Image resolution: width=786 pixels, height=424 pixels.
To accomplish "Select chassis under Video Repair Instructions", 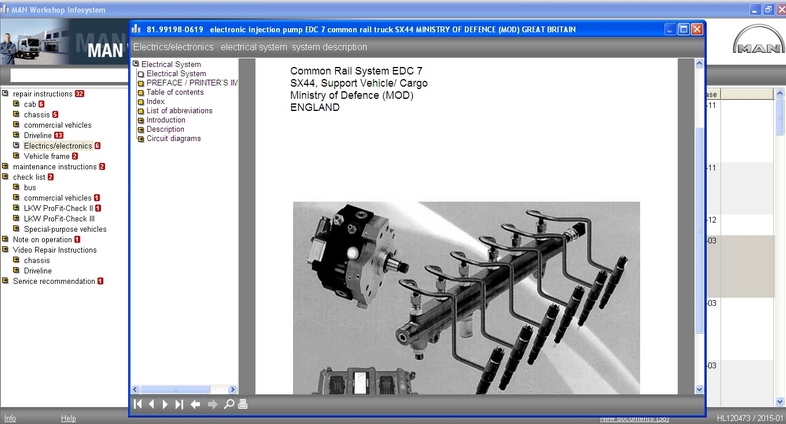I will 37,260.
